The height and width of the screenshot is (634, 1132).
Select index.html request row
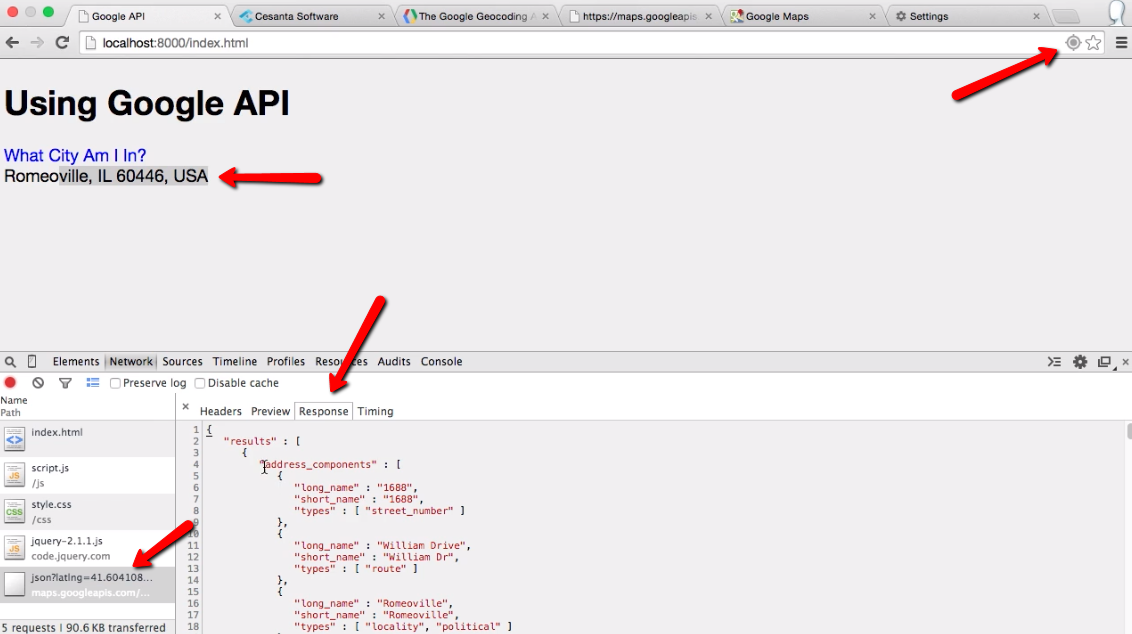tap(87, 439)
